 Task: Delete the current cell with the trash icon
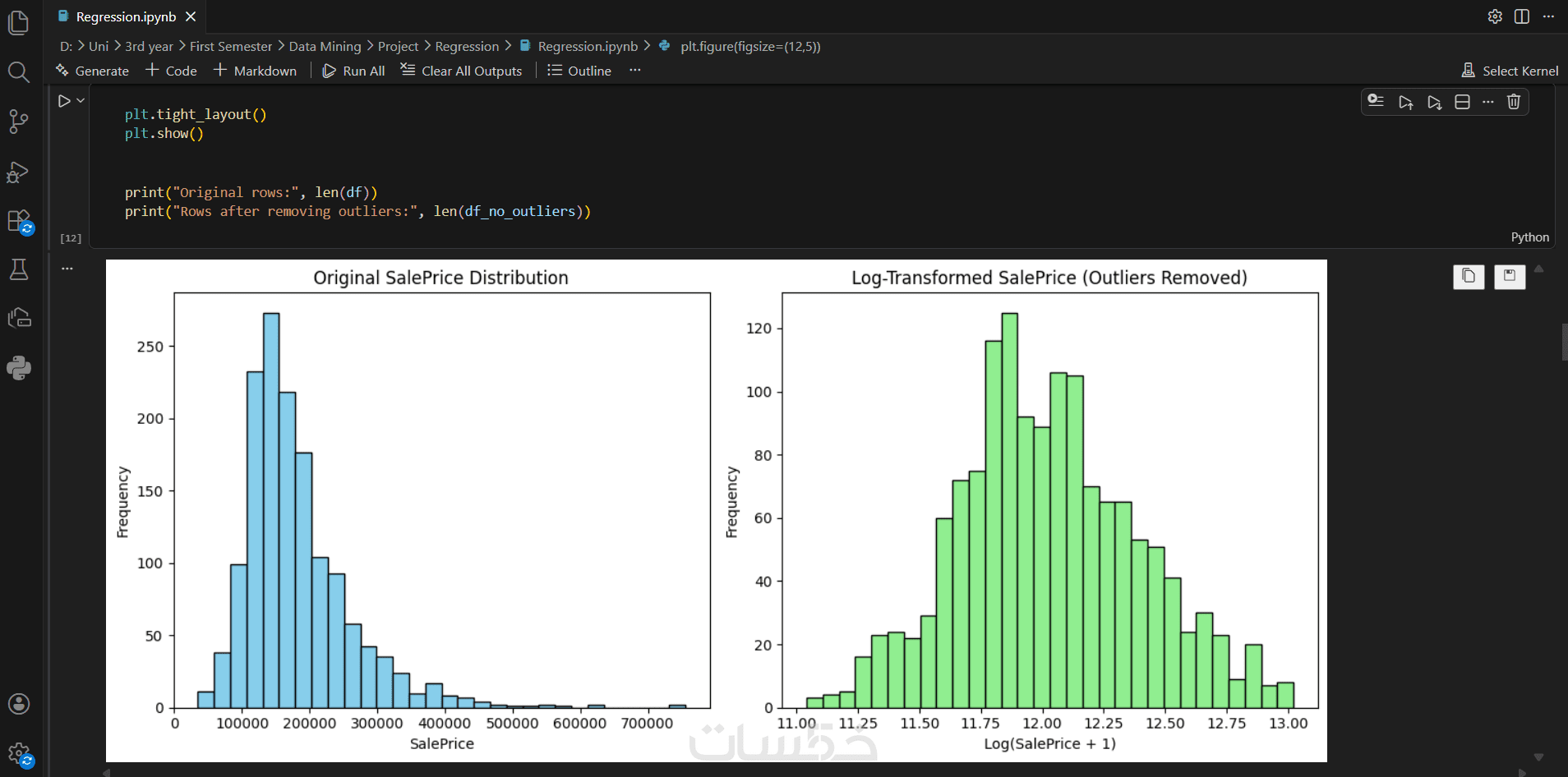(1514, 102)
